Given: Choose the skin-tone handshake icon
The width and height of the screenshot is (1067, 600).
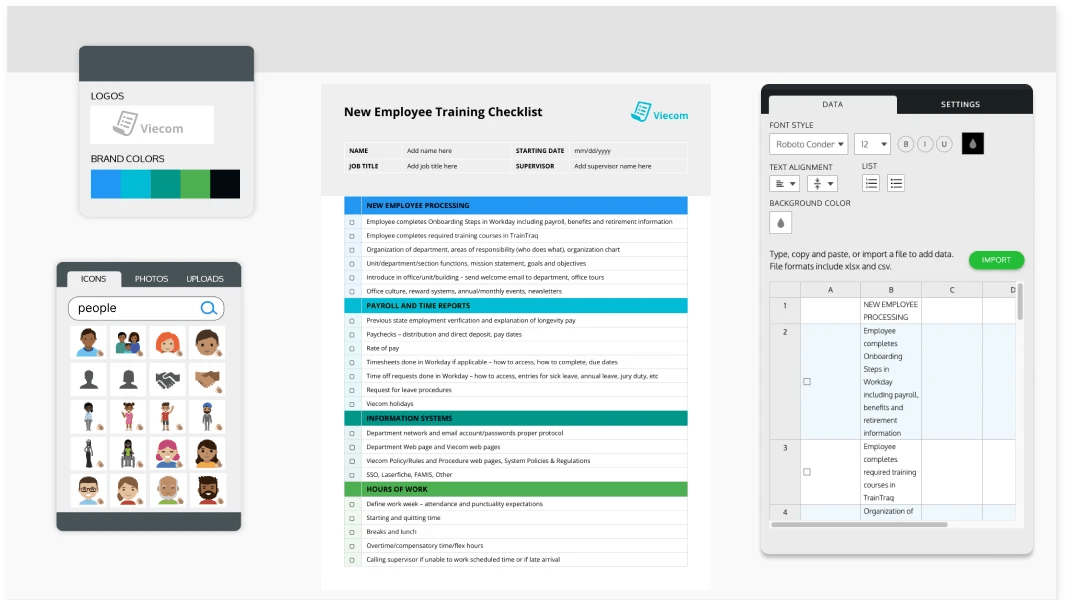Looking at the screenshot, I should [x=208, y=380].
